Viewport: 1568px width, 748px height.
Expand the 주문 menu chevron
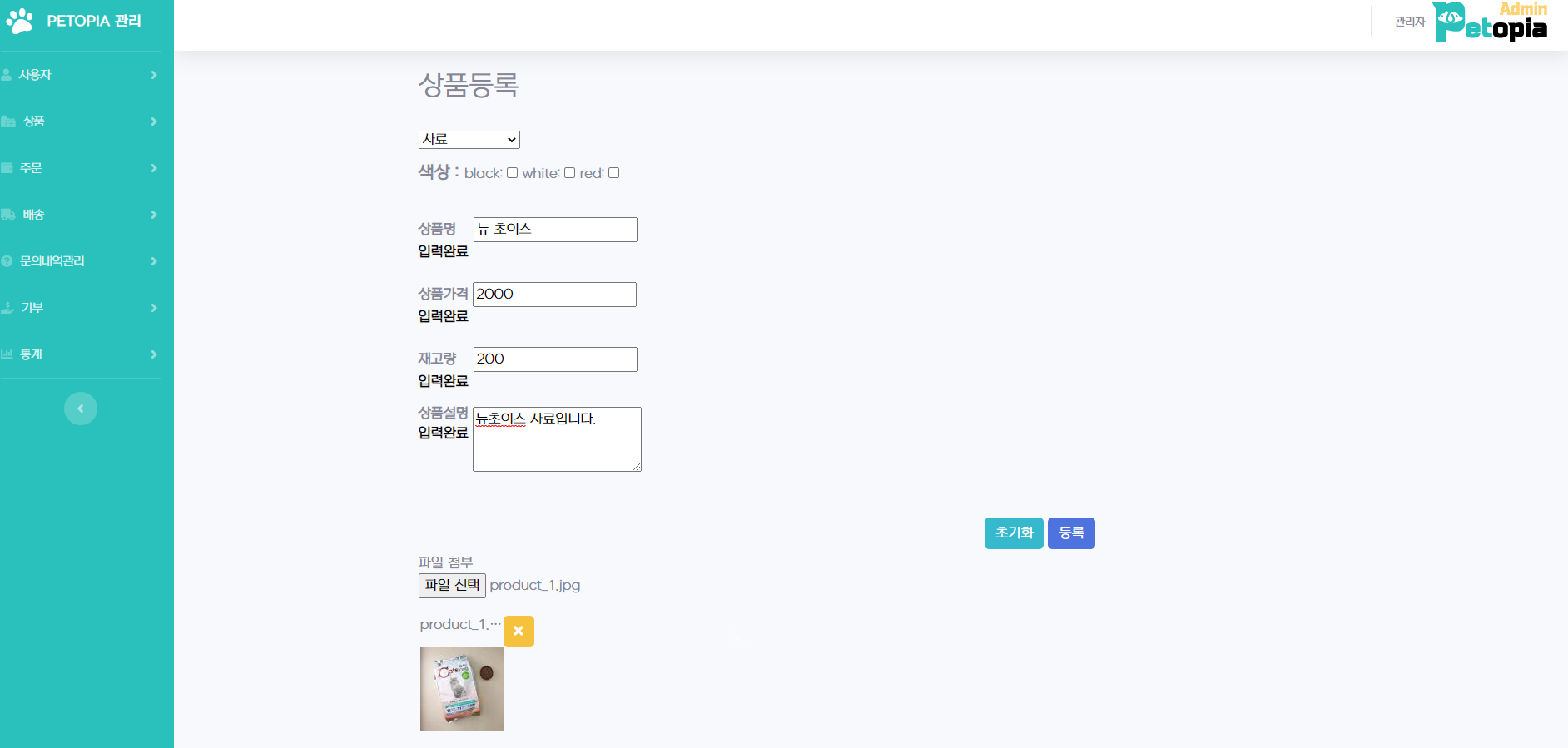tap(154, 168)
